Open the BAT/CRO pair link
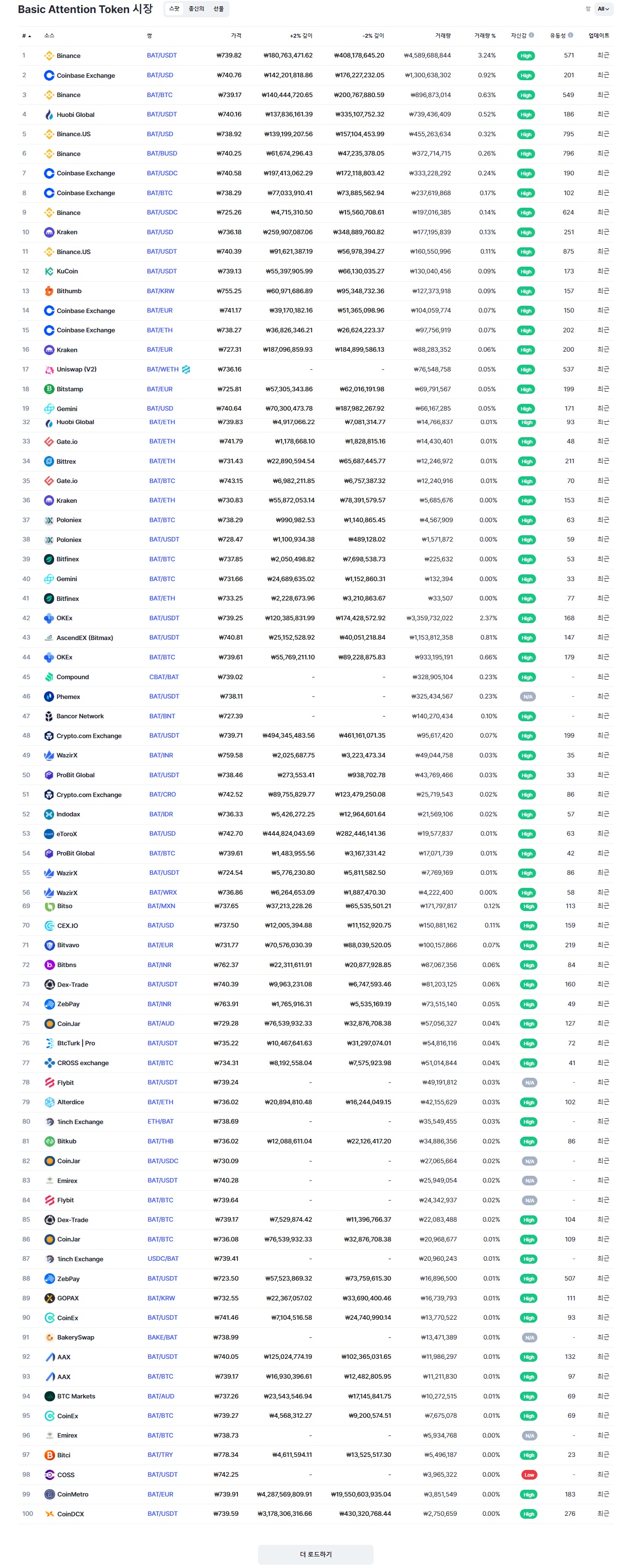Screen dimensions: 621x1568 162,795
